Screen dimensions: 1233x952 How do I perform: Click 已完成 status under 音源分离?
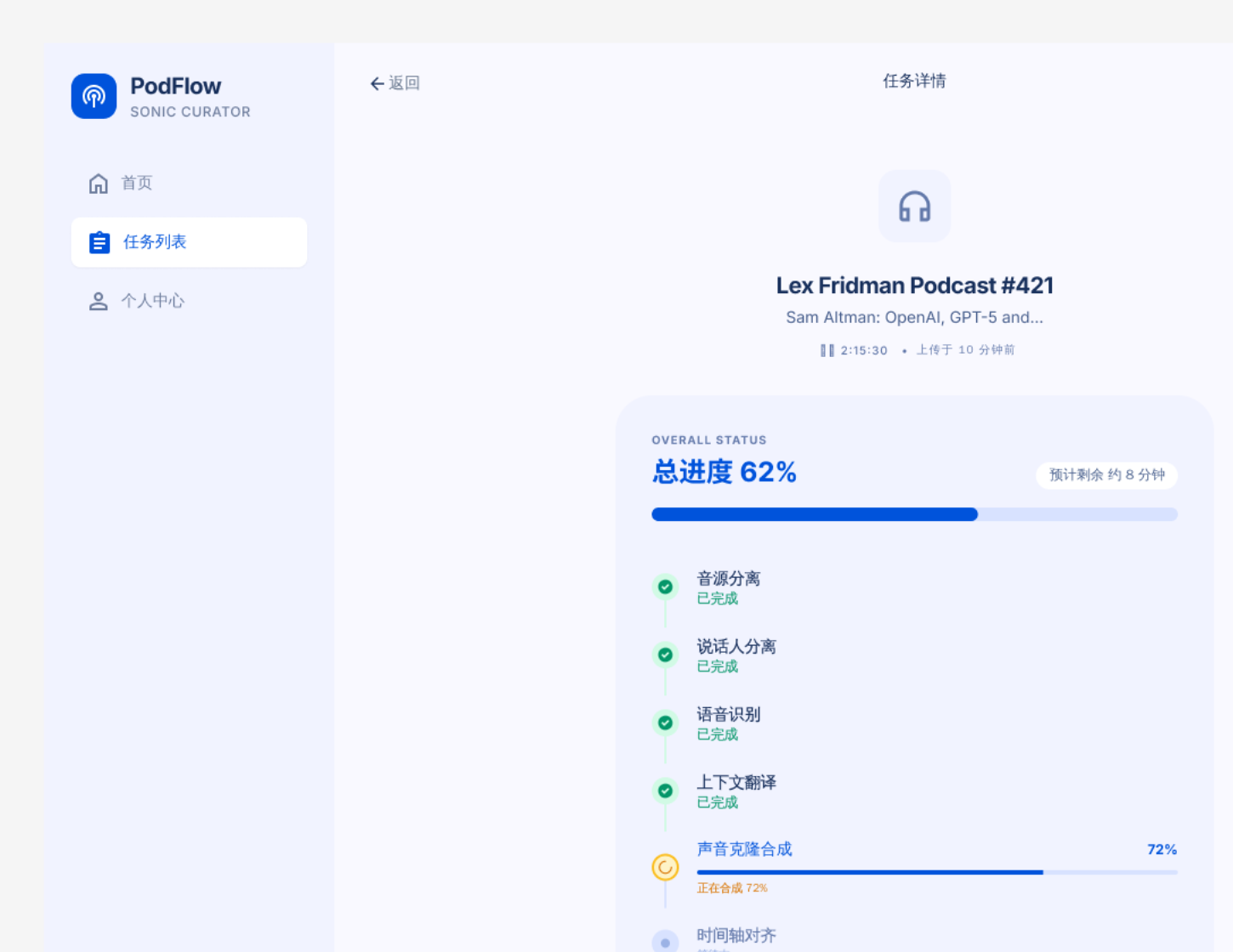(717, 598)
